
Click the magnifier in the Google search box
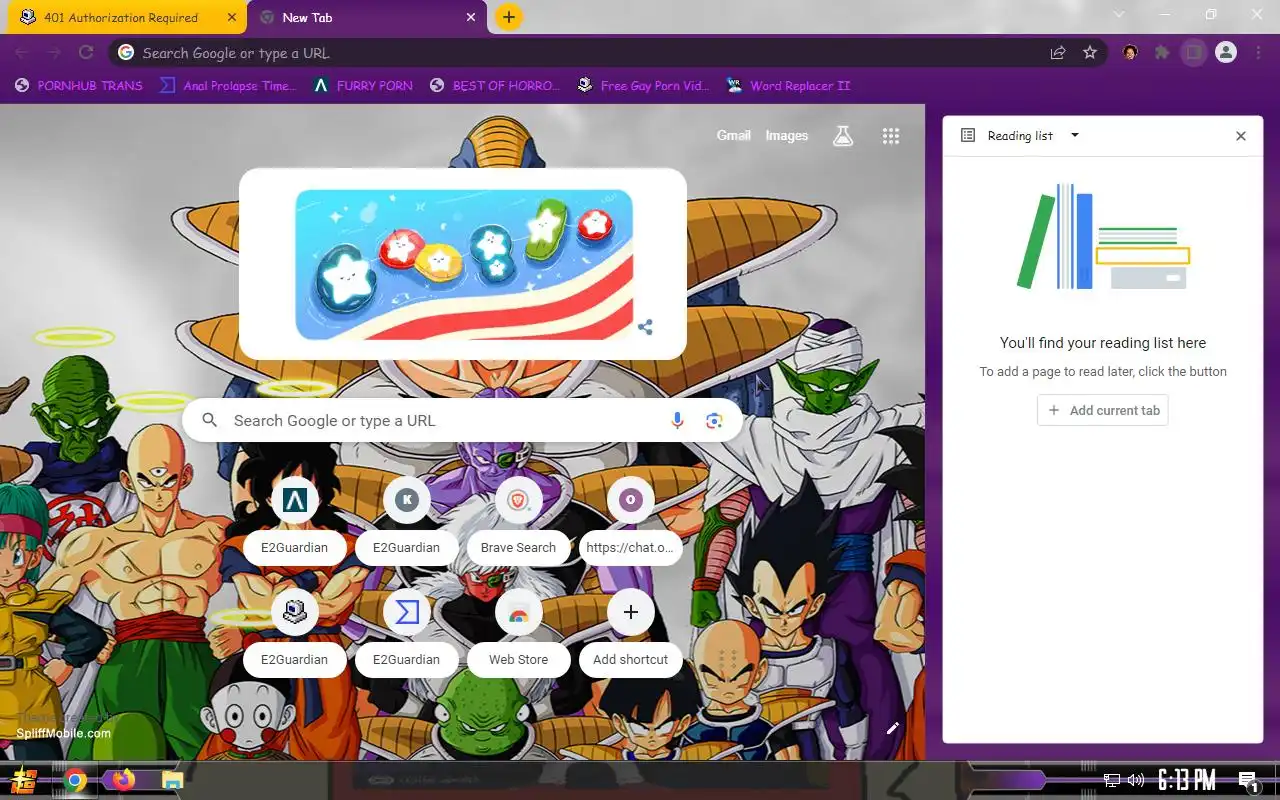209,421
